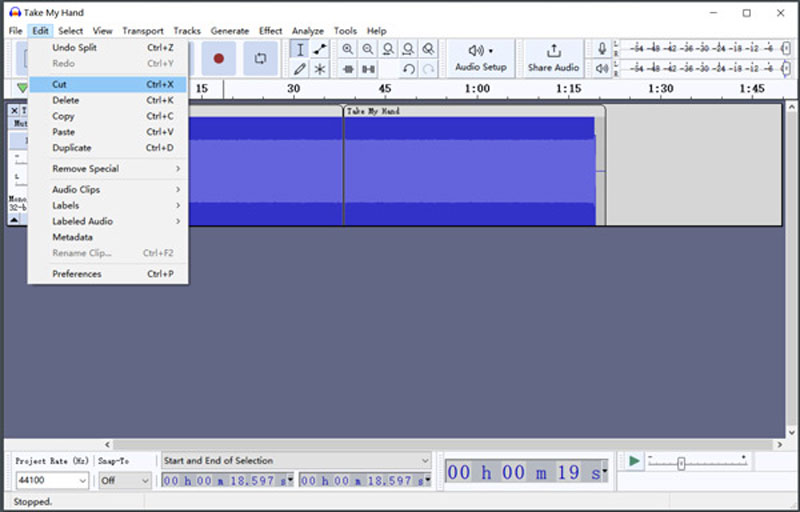The width and height of the screenshot is (800, 512).
Task: Click the red Record button
Action: click(x=219, y=58)
